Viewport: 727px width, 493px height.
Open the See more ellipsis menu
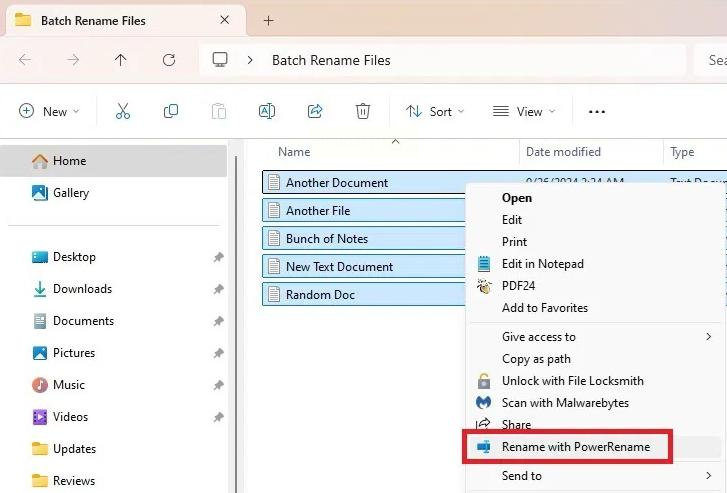click(596, 112)
